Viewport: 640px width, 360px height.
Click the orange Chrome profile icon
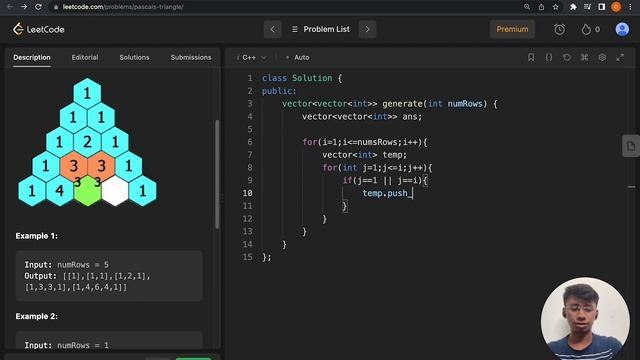(x=616, y=7)
